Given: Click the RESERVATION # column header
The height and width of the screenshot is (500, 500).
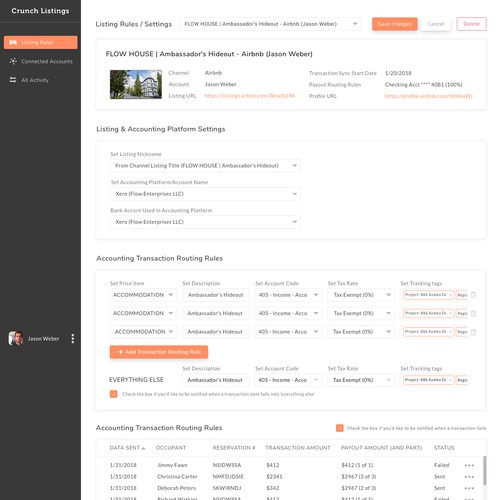Looking at the screenshot, I should (234, 448).
